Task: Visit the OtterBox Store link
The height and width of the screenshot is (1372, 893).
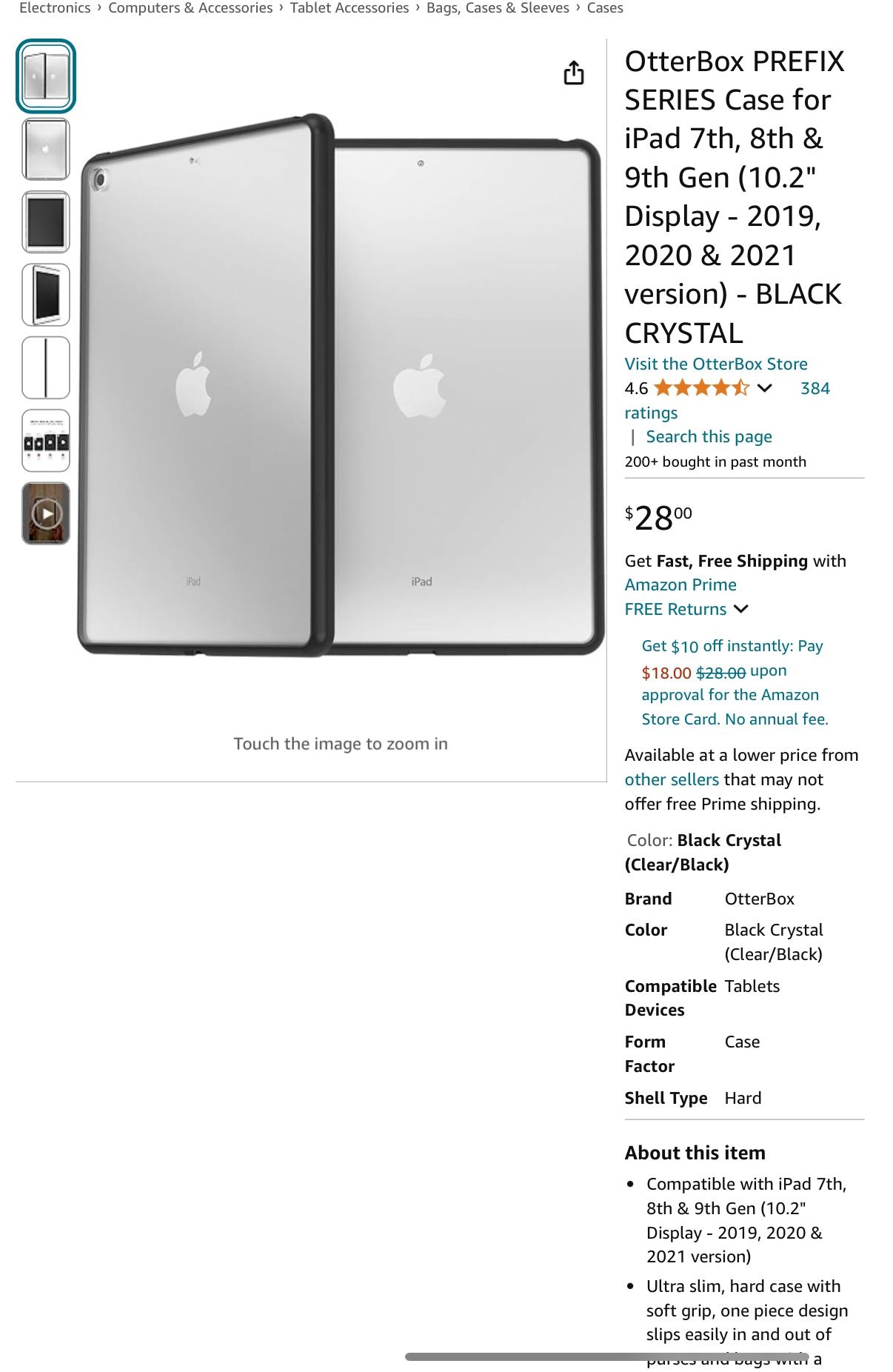Action: tap(716, 364)
